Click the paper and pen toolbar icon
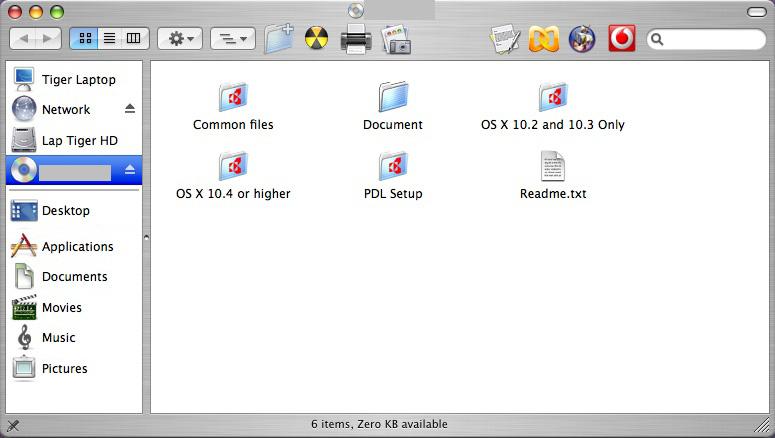Screen dimensions: 775x438 505,39
